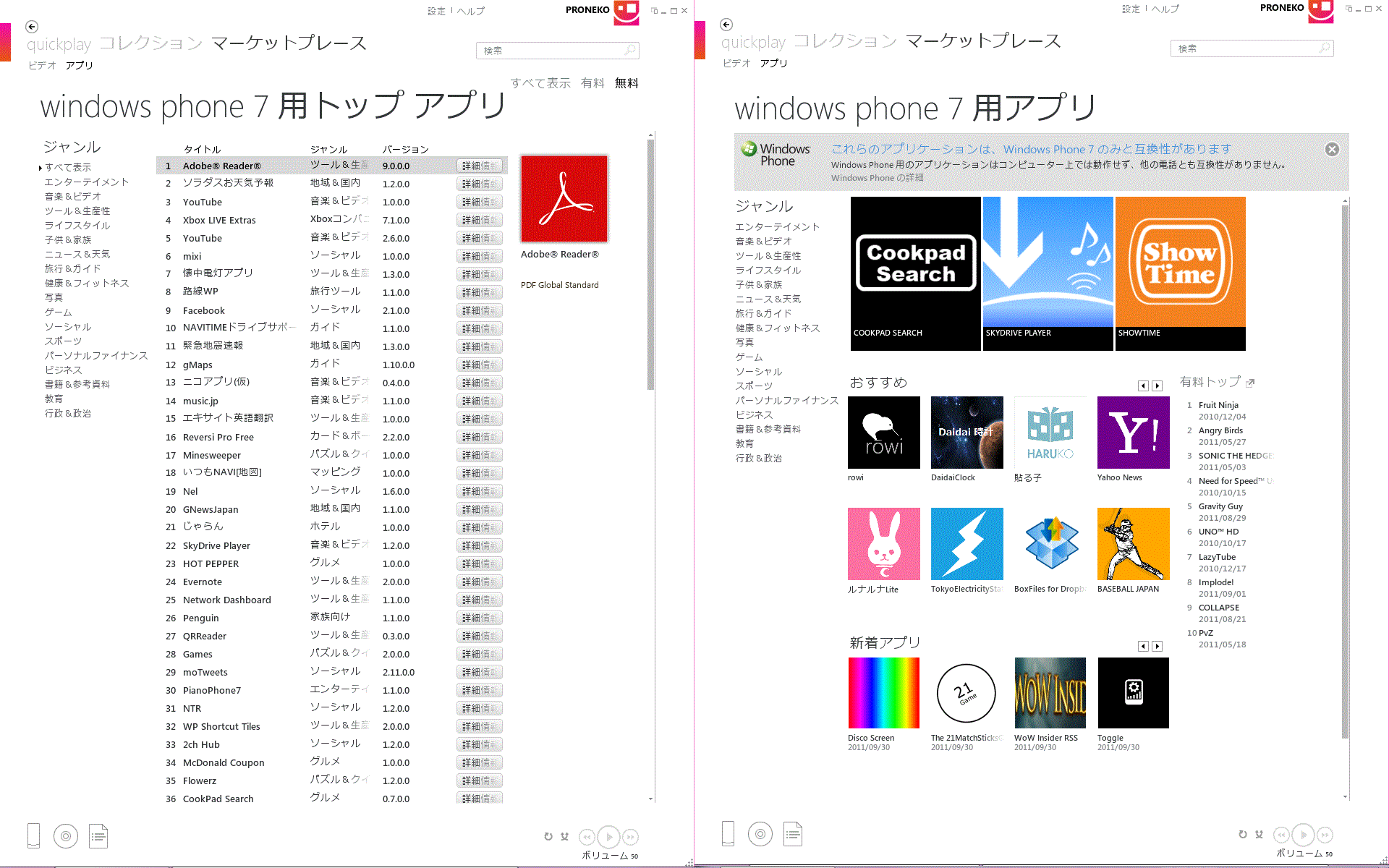The height and width of the screenshot is (868, 1389).
Task: Open 設定 in the left window
Action: [436, 11]
